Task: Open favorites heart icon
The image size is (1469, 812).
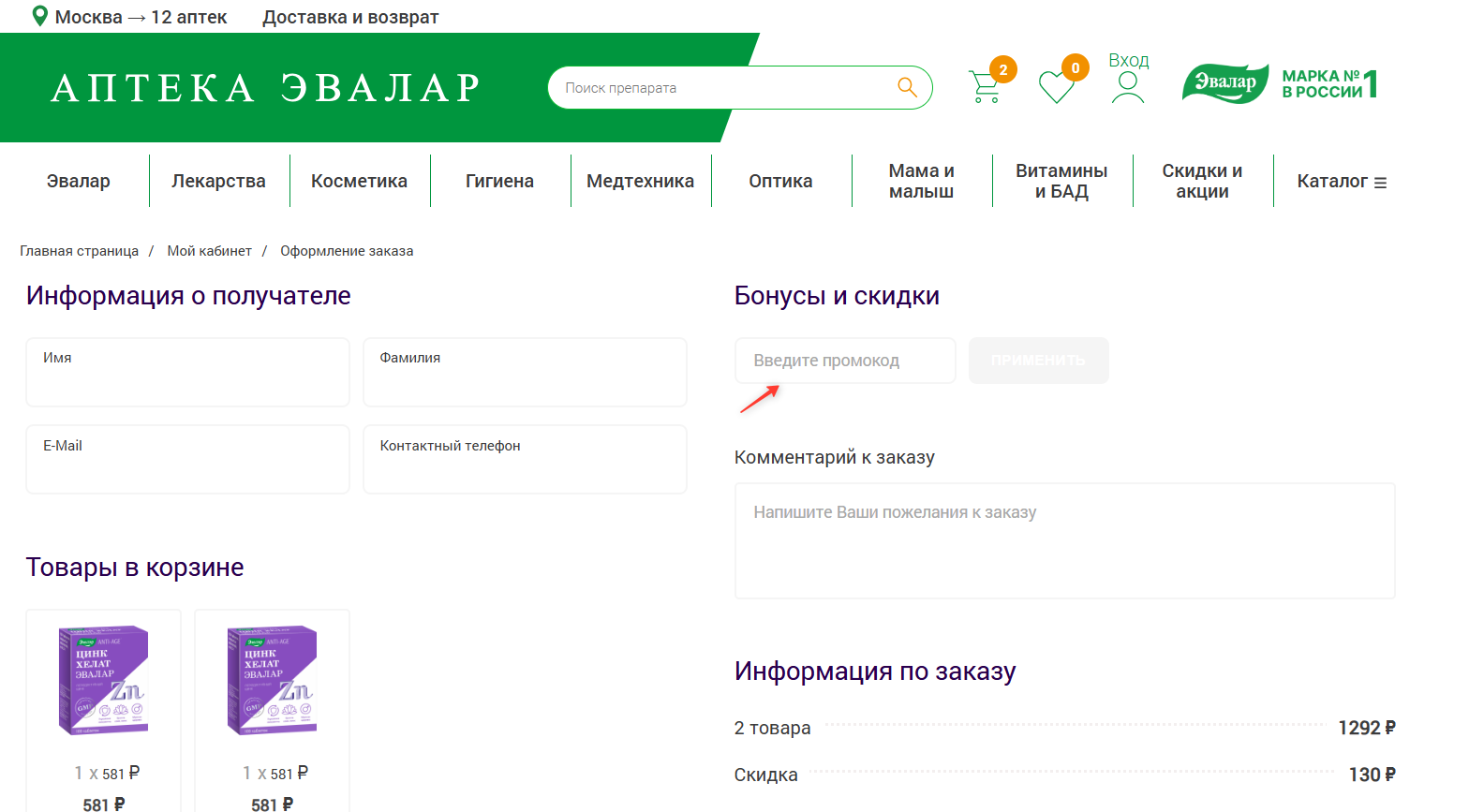Action: click(x=1057, y=88)
